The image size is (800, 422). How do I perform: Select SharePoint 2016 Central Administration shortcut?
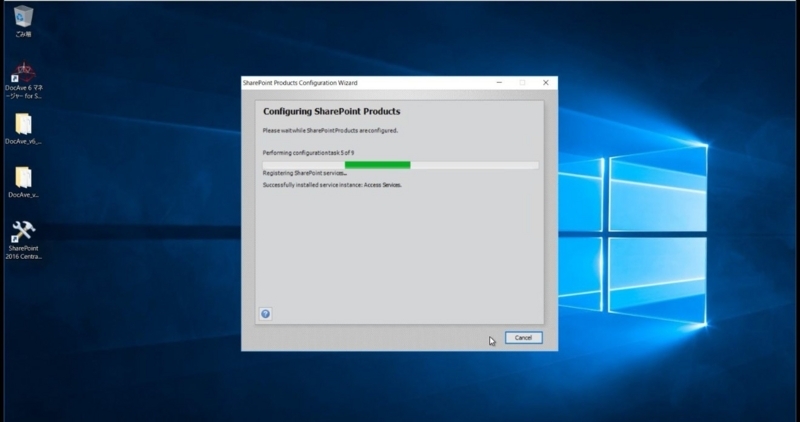point(23,240)
